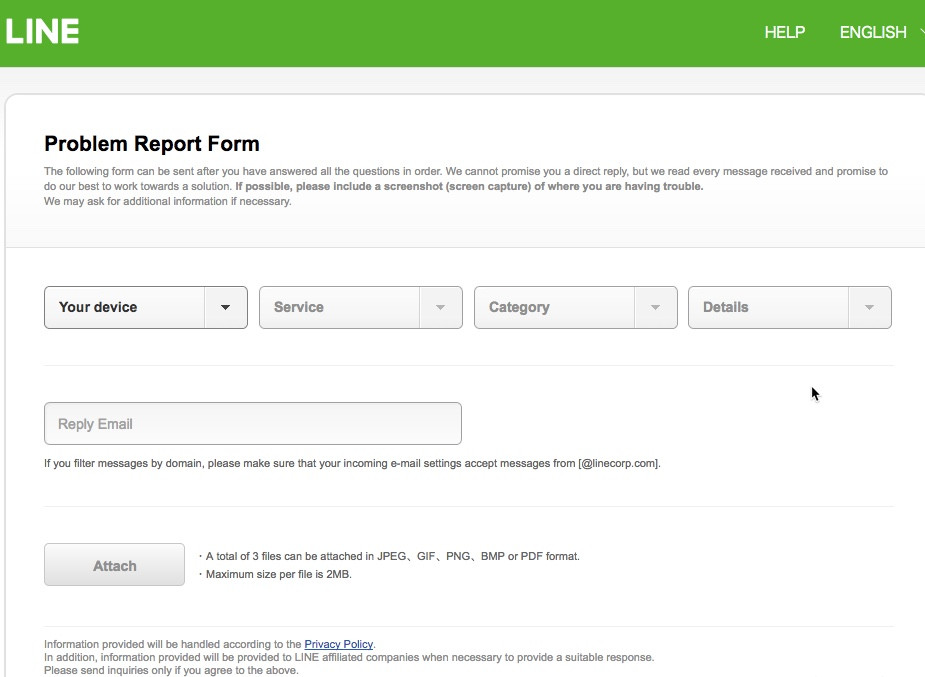925x677 pixels.
Task: Click the bold screenshot request sentence
Action: click(x=469, y=186)
